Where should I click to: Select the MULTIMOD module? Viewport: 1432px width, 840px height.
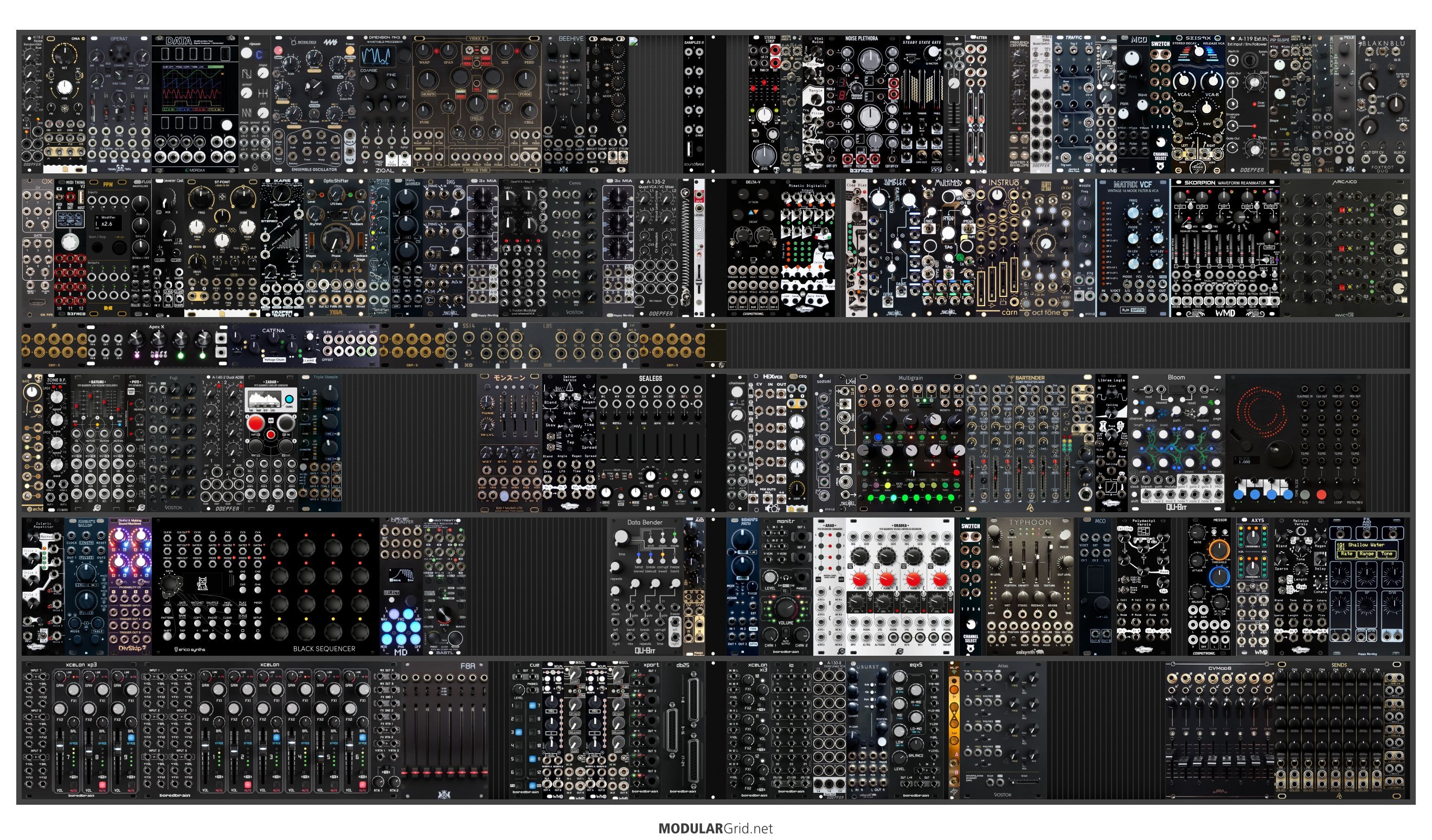948,248
